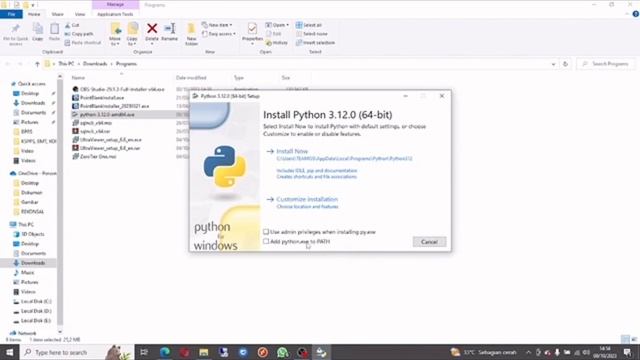Screen dimensions: 640x360
Task: Sort files by the Name column header
Action: coord(78,78)
